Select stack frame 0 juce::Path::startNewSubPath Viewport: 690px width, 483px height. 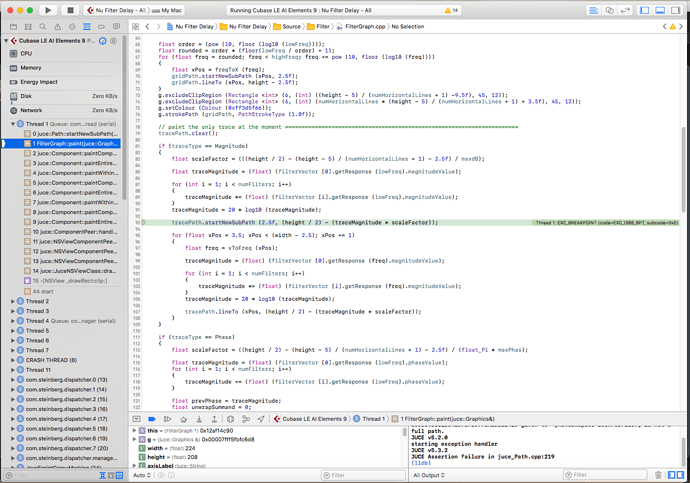click(x=76, y=133)
